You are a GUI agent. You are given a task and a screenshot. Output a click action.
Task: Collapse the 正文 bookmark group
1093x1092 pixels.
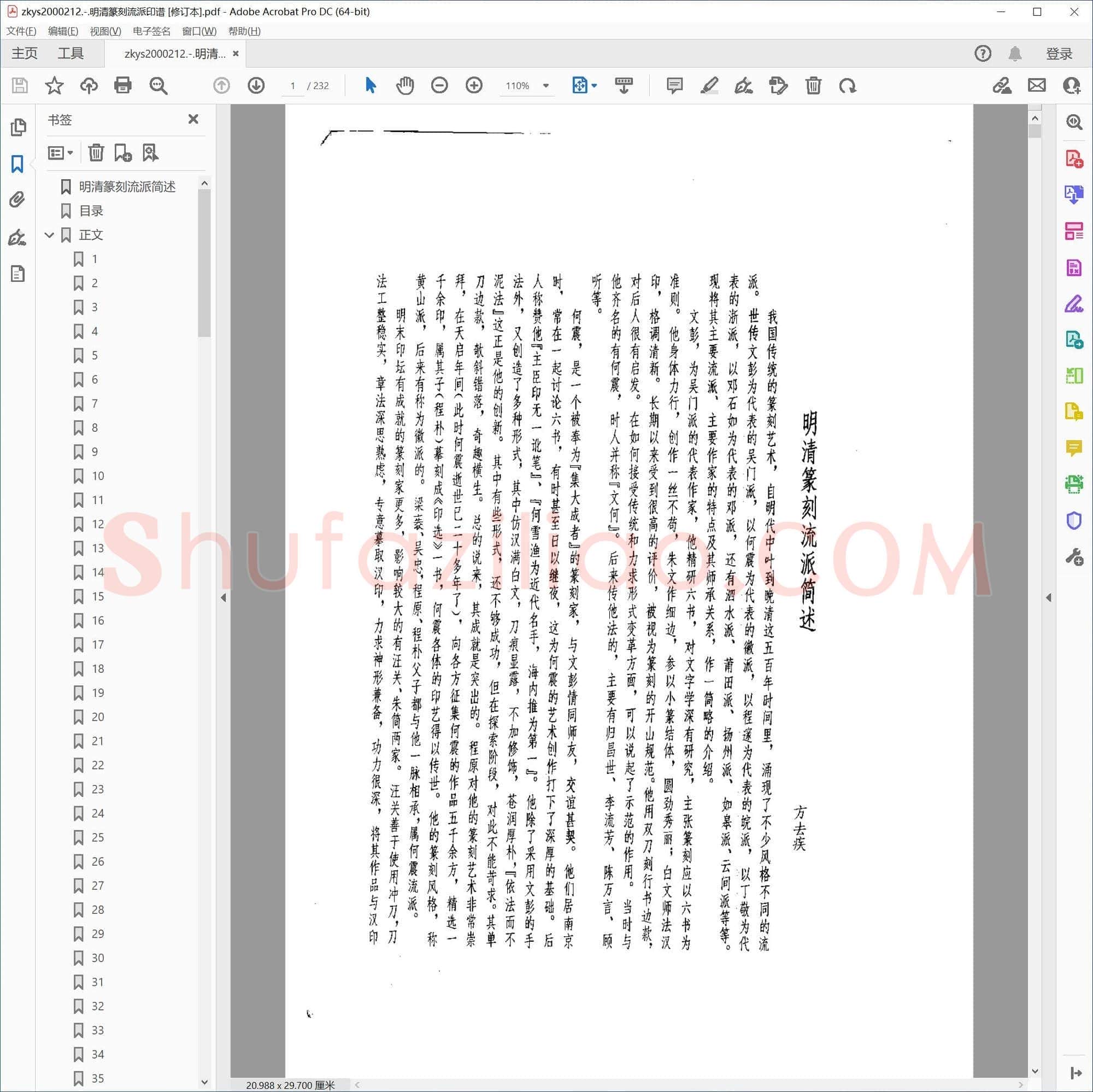pos(50,235)
